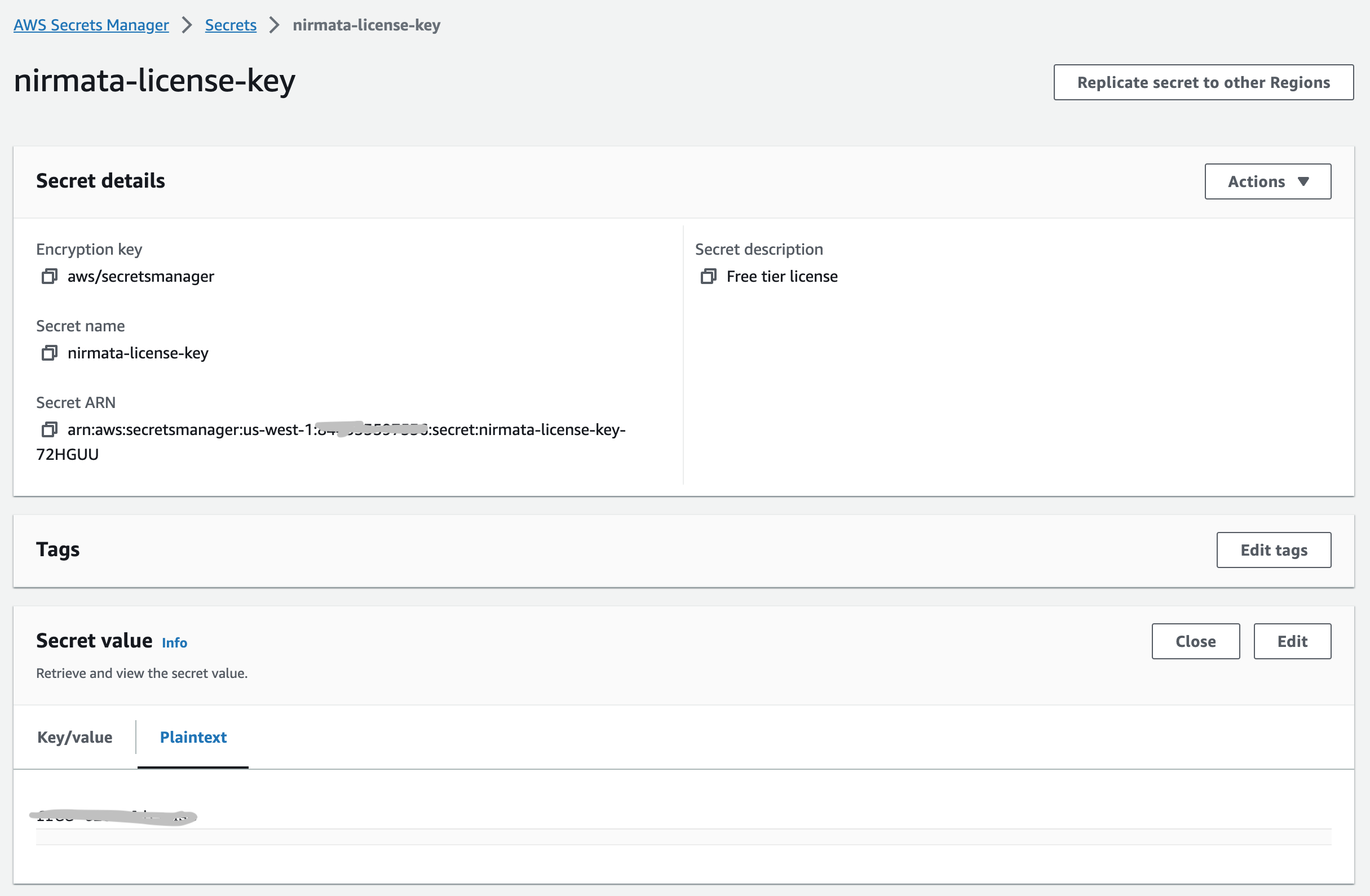Click the Encryption key label
Screen dimensions: 1370x896
tap(89, 249)
